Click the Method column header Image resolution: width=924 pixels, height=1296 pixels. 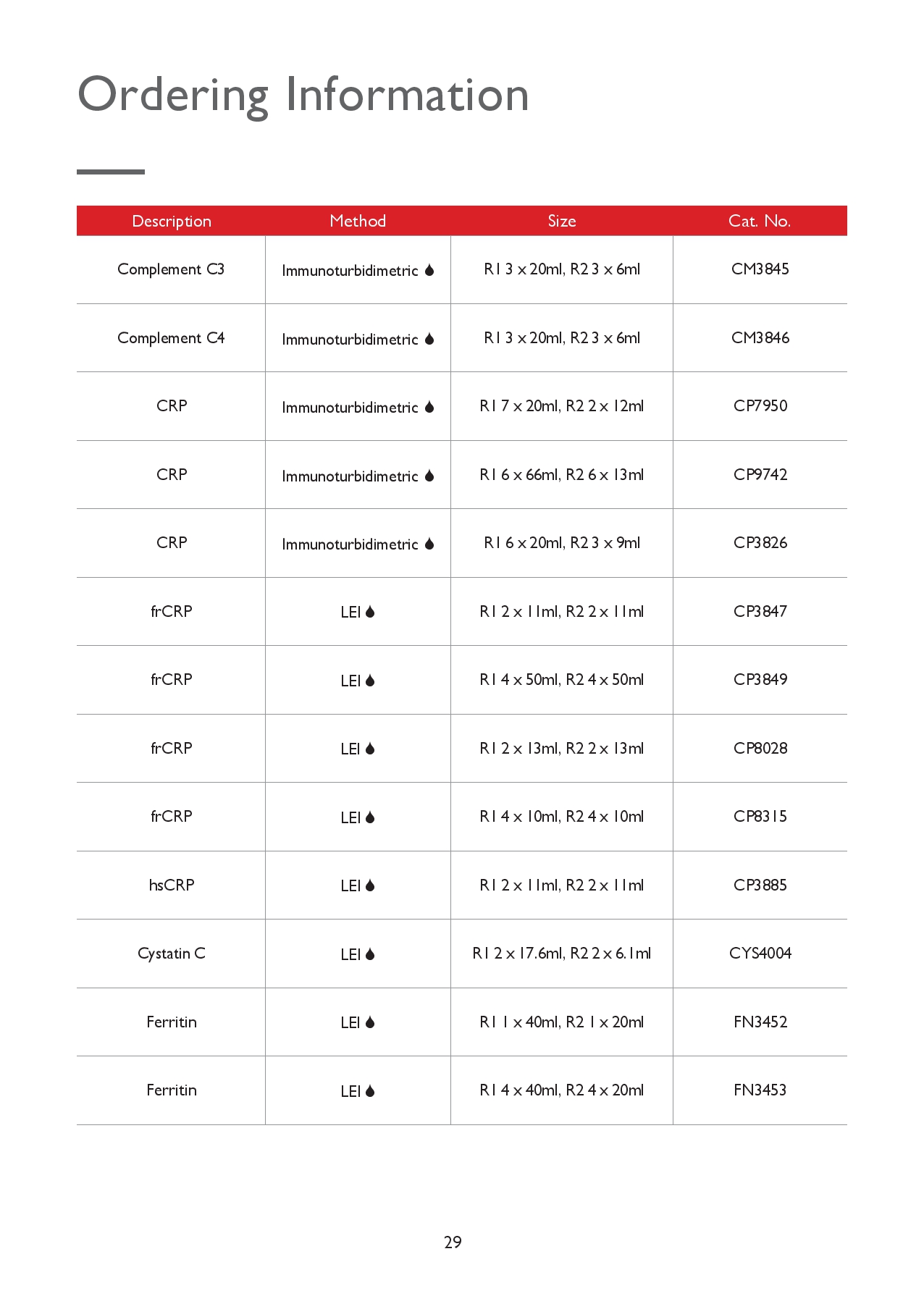(358, 221)
